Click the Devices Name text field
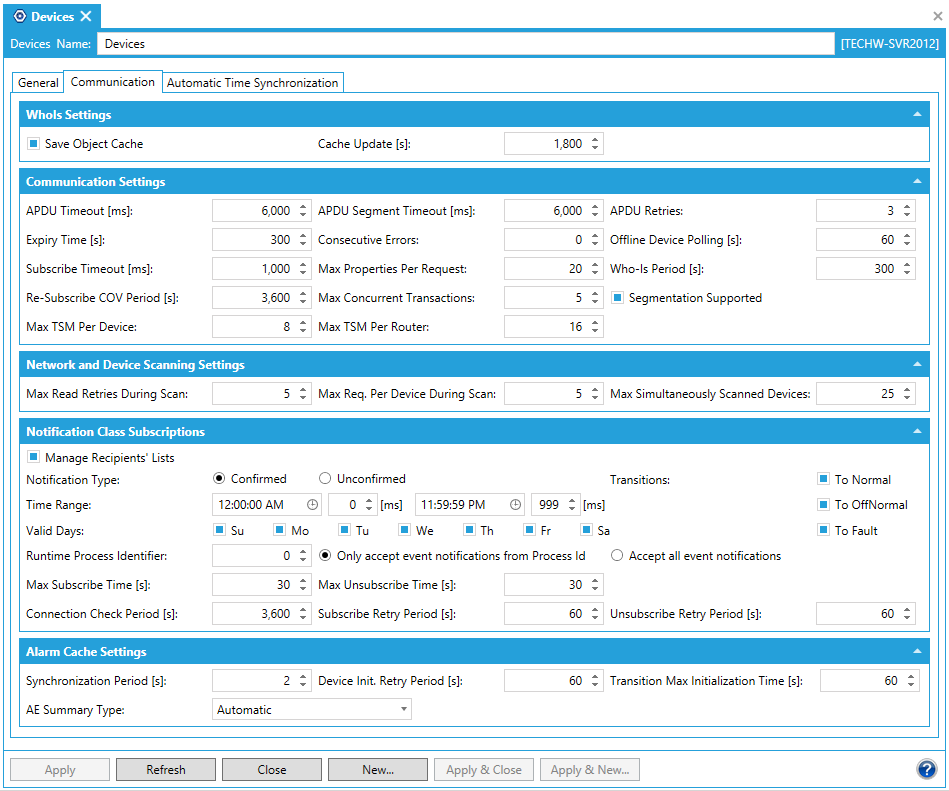 (465, 44)
